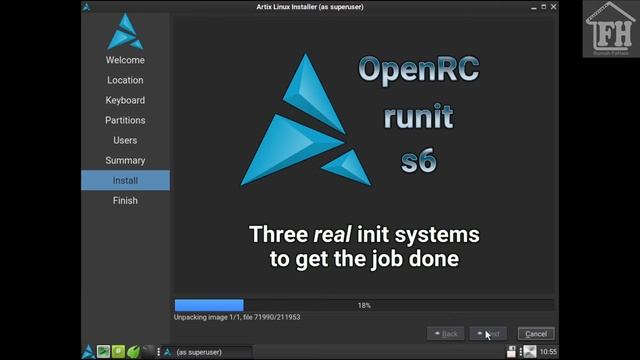The image size is (640, 360).
Task: Select the highlighted Install step
Action: 125,180
